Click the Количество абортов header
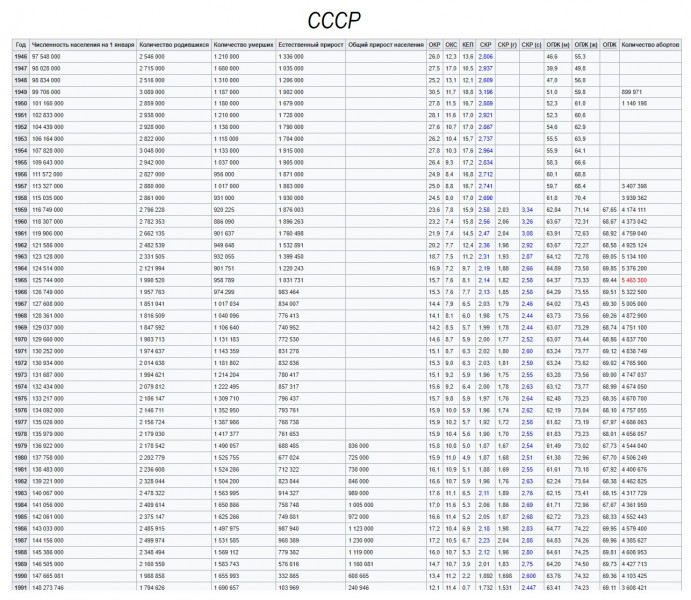Screen dimensions: 691x600 650,45
